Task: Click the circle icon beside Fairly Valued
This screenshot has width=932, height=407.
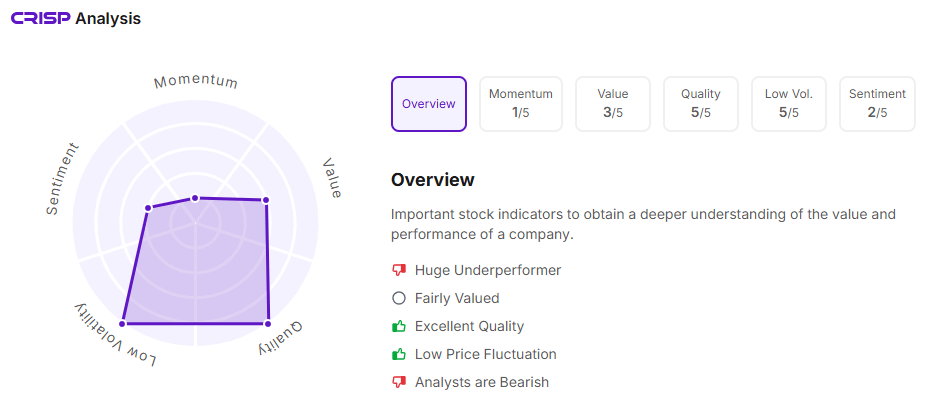Action: 399,298
